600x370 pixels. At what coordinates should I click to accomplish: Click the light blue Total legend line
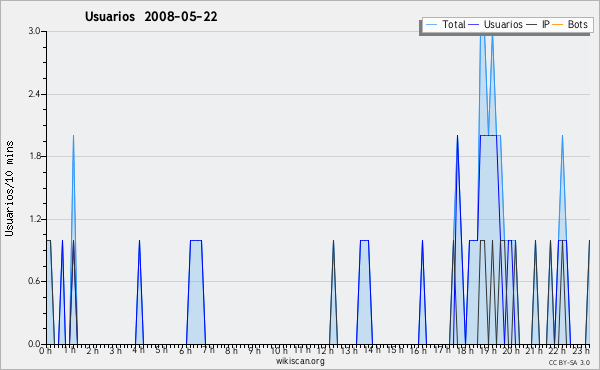(x=431, y=25)
